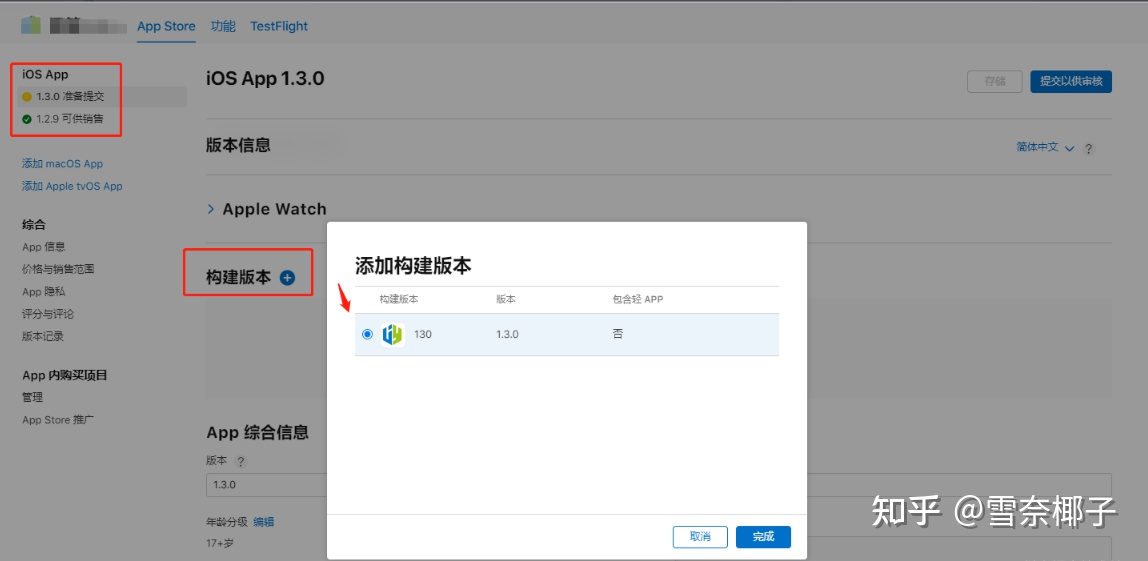Image resolution: width=1148 pixels, height=561 pixels.
Task: Open 版本记录 in sidebar
Action: click(43, 337)
